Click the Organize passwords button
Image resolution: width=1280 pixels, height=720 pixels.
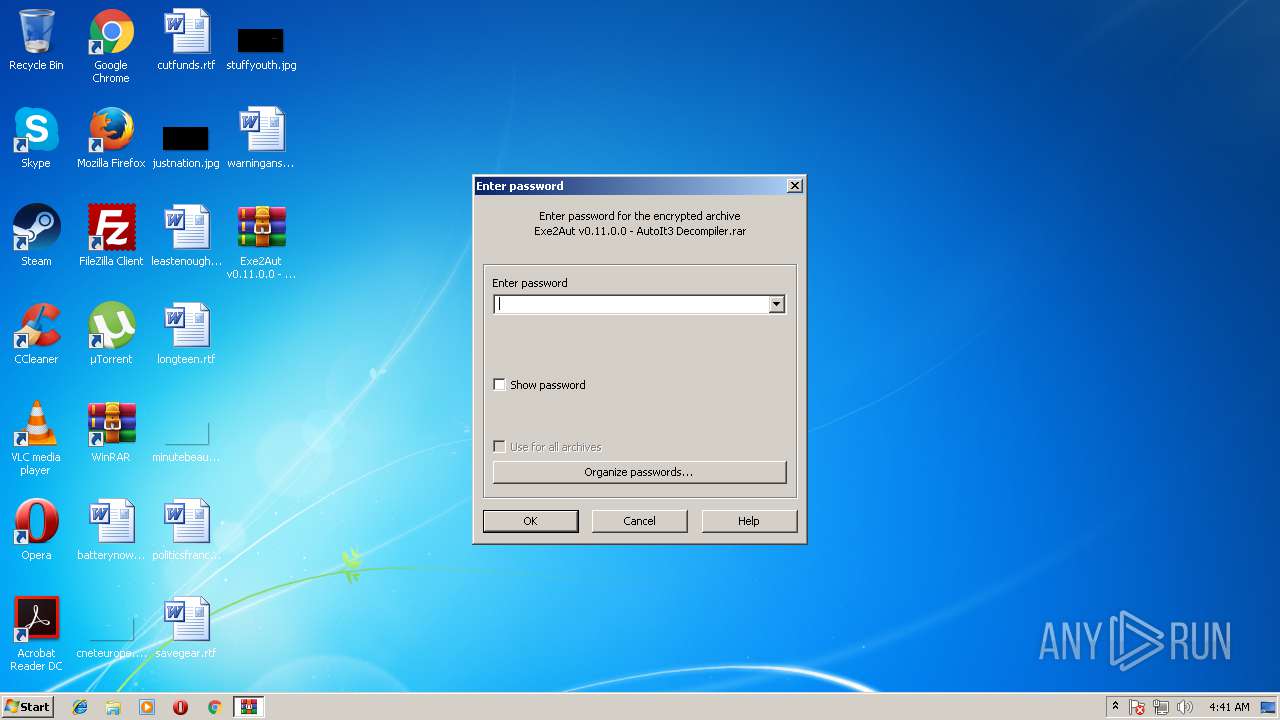pyautogui.click(x=639, y=472)
